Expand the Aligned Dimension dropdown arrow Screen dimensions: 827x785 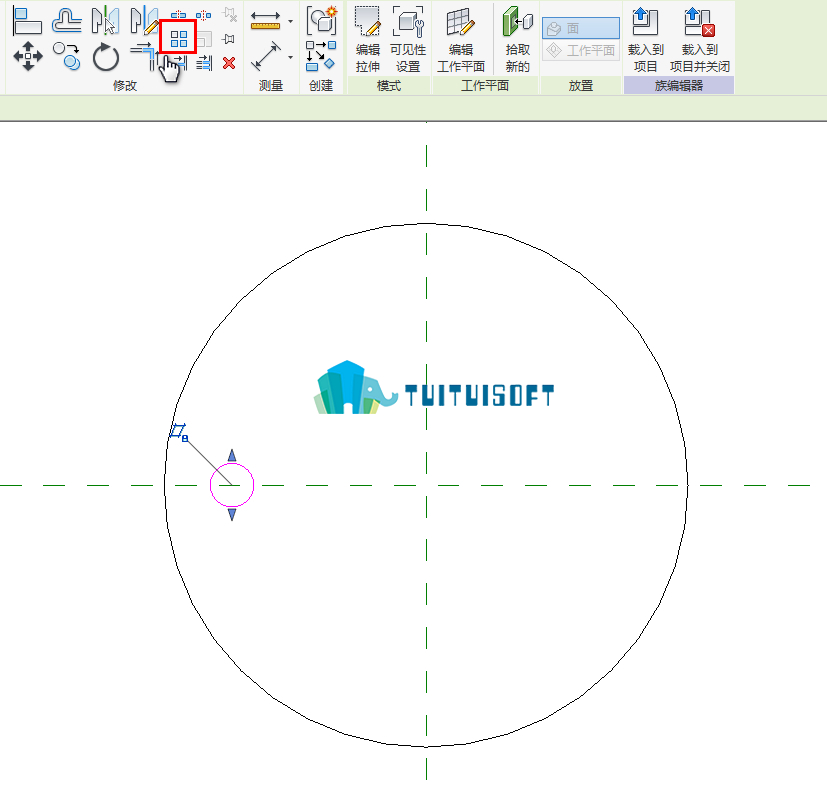[x=291, y=57]
